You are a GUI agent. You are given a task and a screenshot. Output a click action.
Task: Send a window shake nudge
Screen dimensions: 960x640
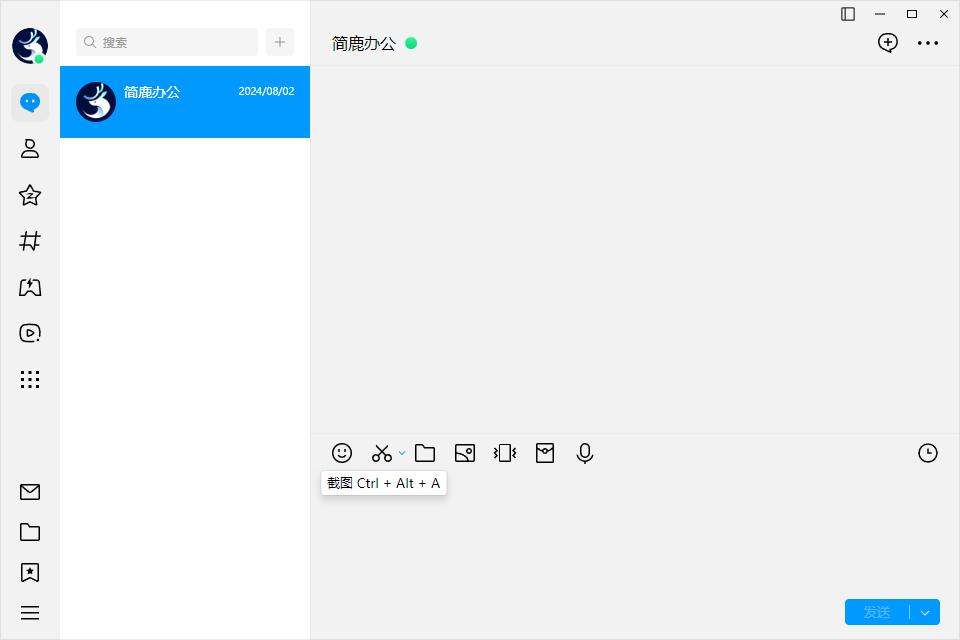(505, 453)
